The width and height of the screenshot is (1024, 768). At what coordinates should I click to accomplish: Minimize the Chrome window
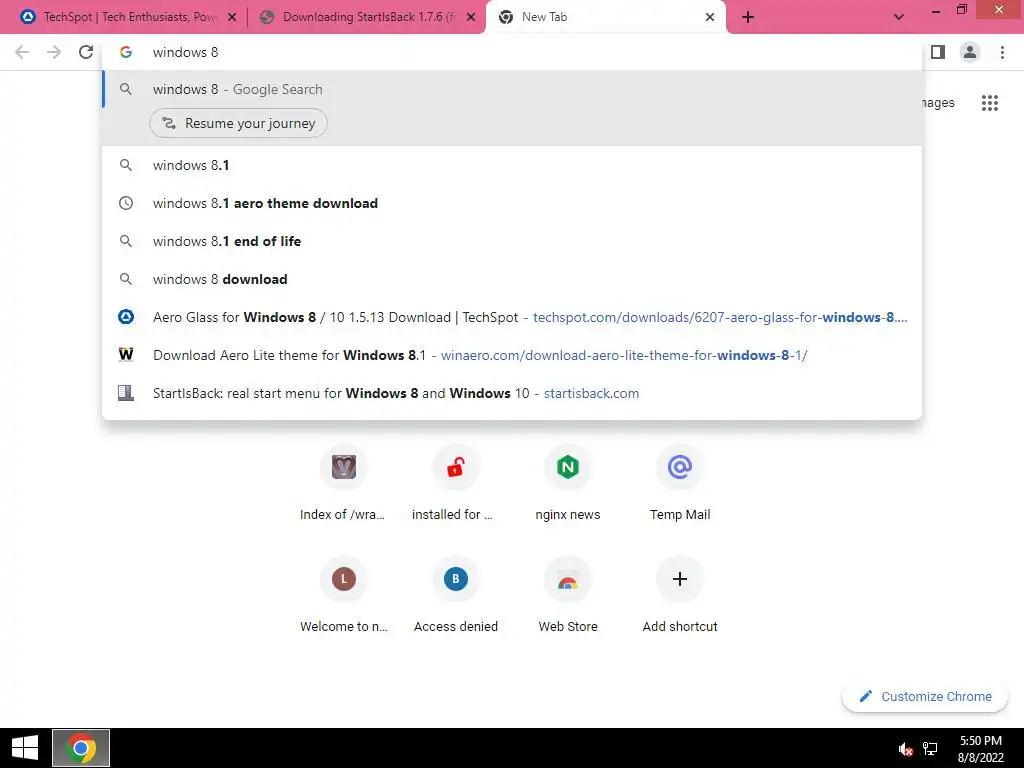(936, 10)
